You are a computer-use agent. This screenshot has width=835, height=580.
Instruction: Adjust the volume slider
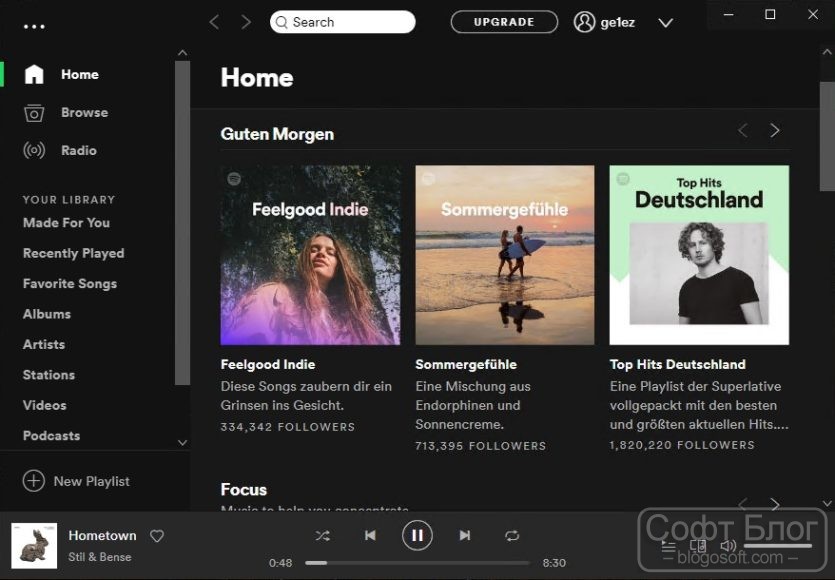coord(778,546)
